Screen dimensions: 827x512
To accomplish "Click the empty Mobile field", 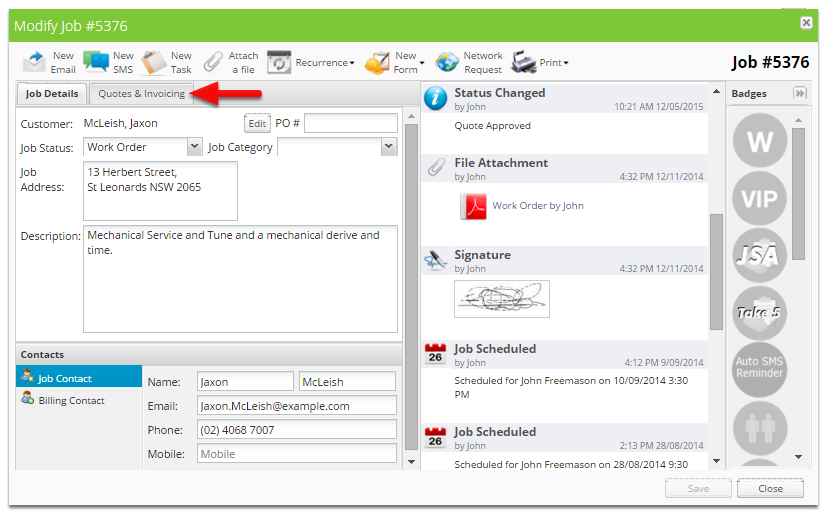I will [x=296, y=453].
